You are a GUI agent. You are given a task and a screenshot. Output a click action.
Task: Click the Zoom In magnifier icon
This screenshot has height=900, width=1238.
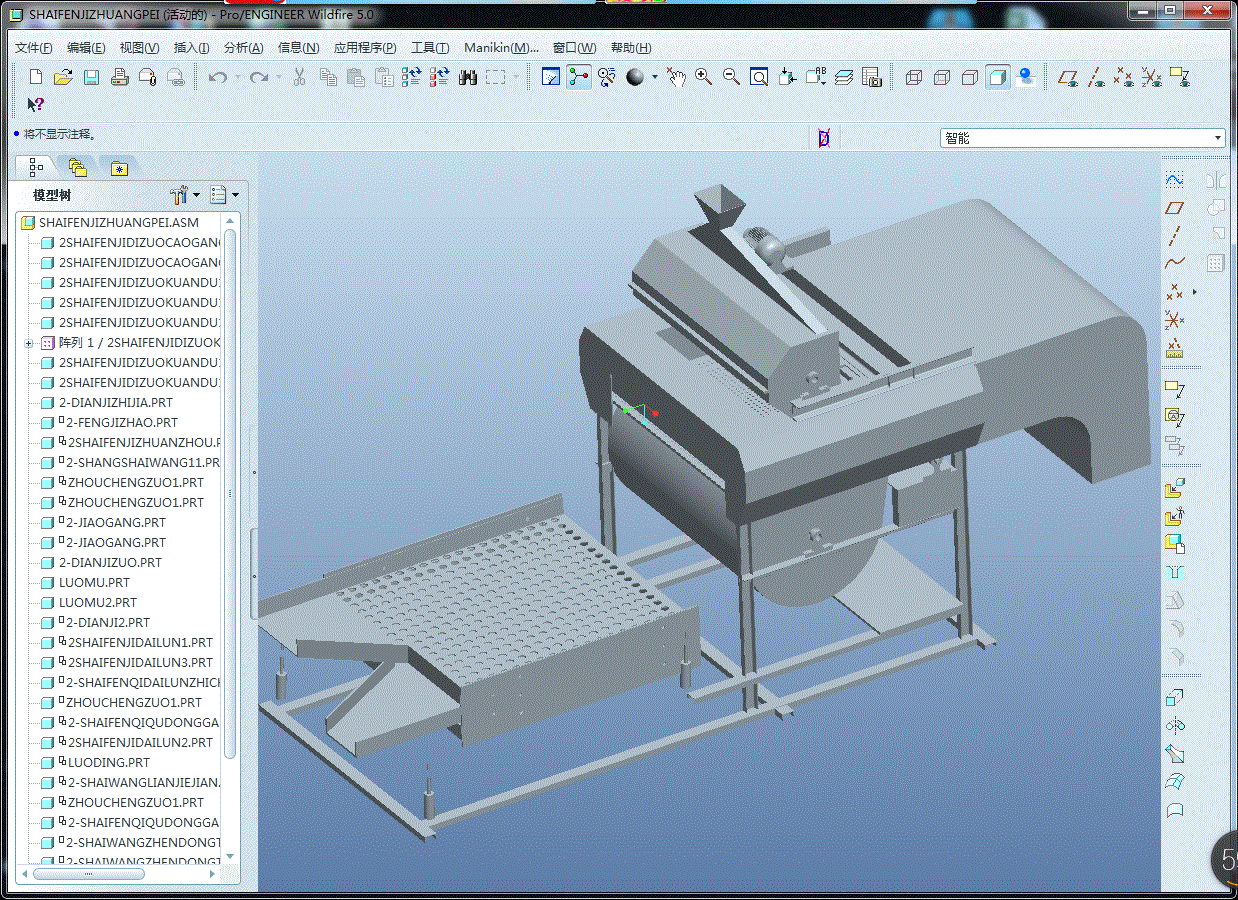pyautogui.click(x=703, y=77)
